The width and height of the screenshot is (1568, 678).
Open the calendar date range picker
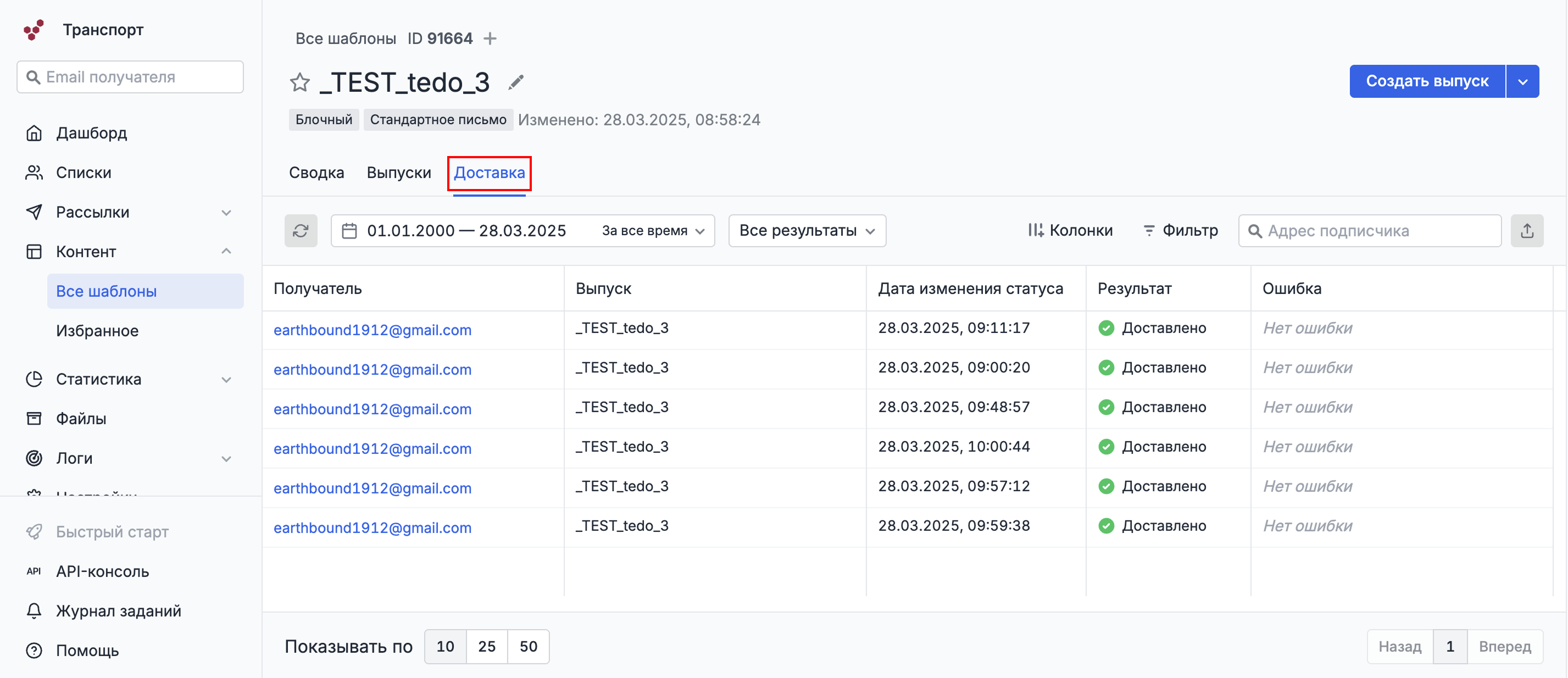pos(349,231)
